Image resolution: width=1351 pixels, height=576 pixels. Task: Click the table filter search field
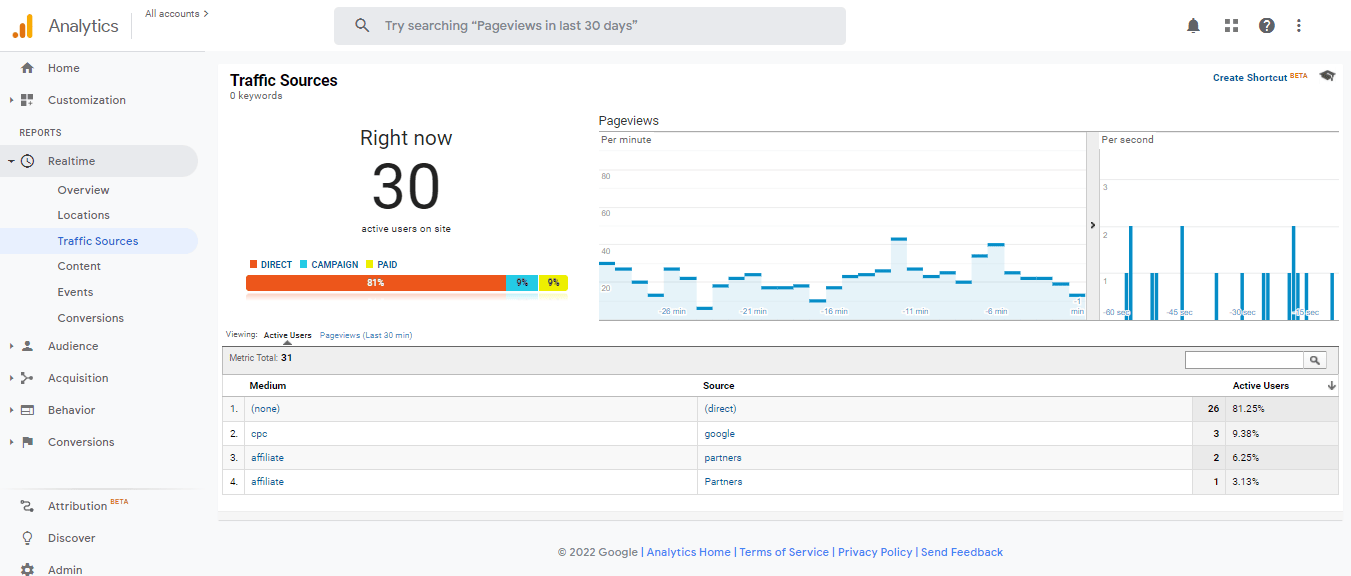(1244, 360)
